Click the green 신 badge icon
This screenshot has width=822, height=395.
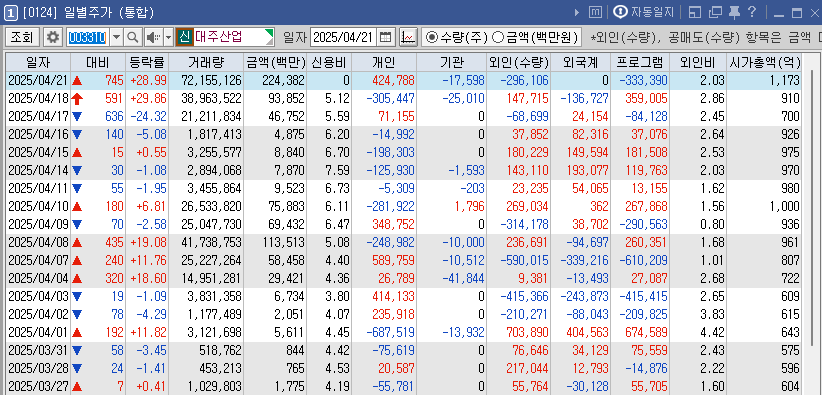point(184,37)
